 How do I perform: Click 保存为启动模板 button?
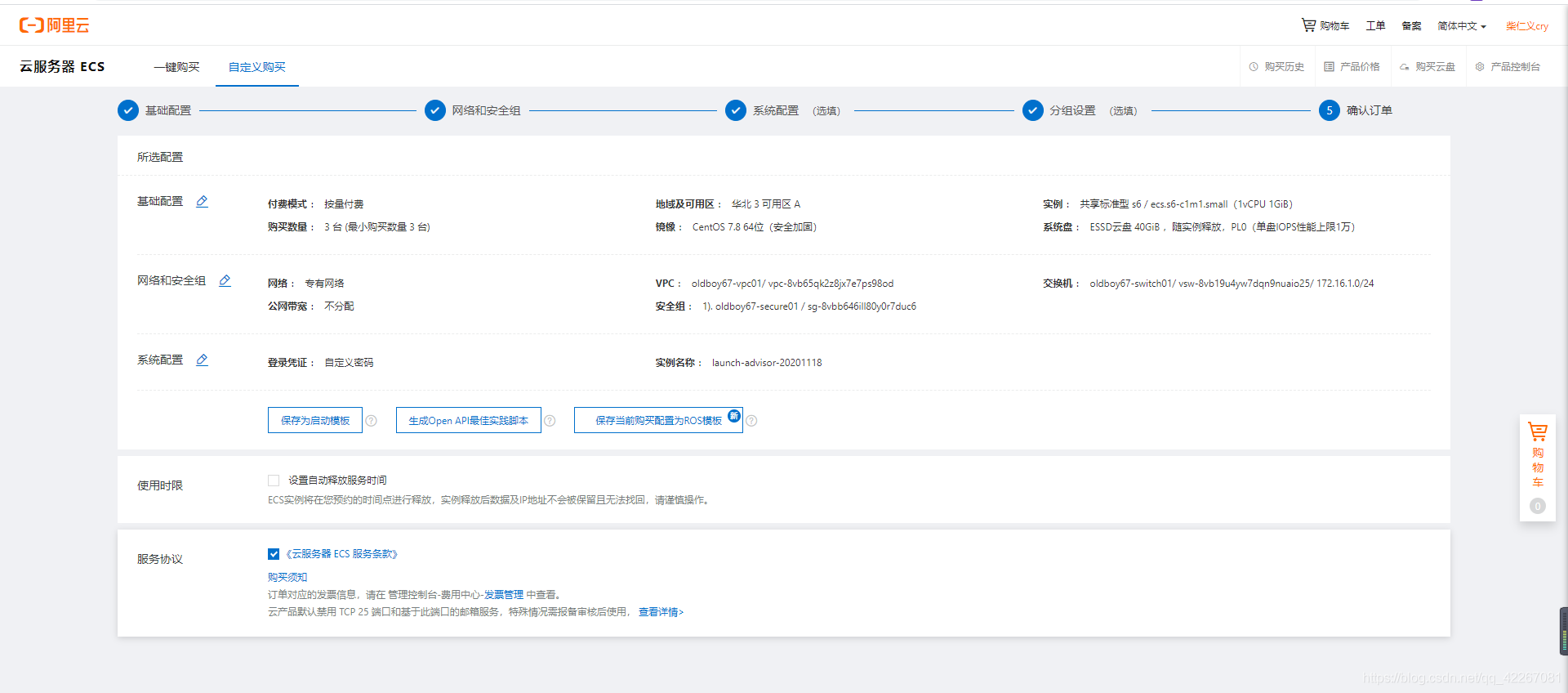pyautogui.click(x=315, y=420)
